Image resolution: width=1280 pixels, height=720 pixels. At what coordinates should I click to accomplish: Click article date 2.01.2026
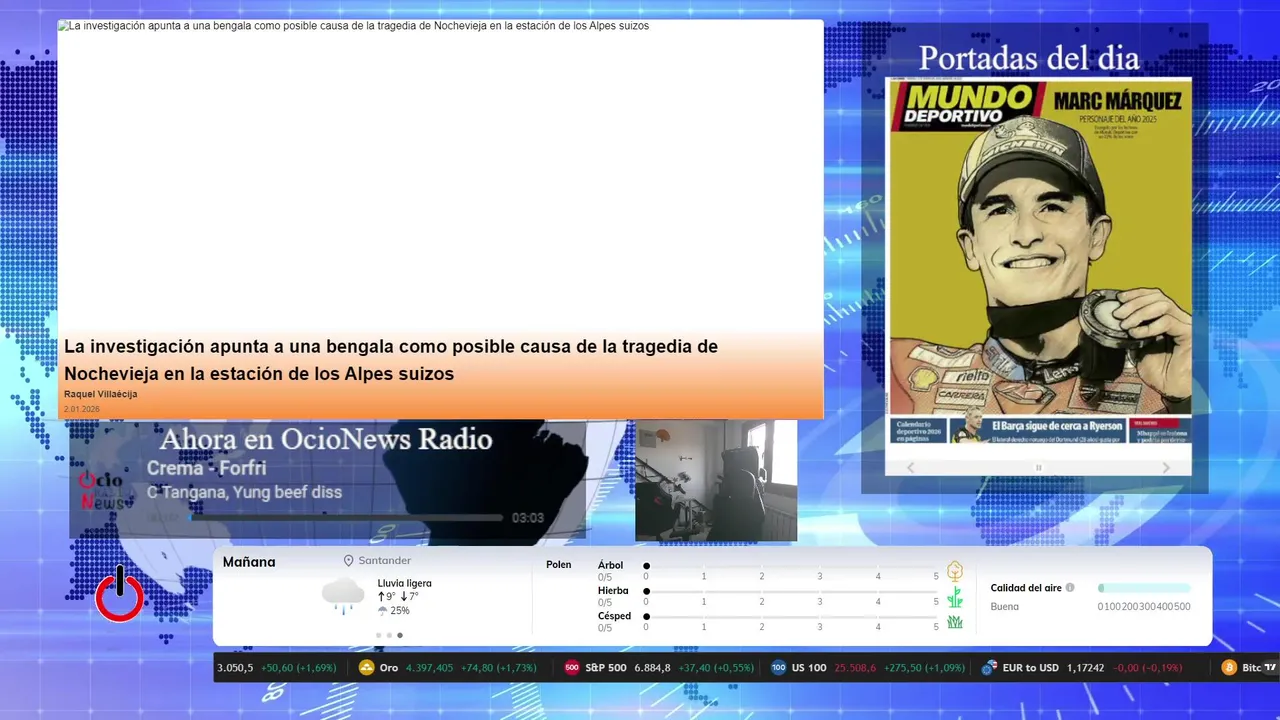click(81, 409)
